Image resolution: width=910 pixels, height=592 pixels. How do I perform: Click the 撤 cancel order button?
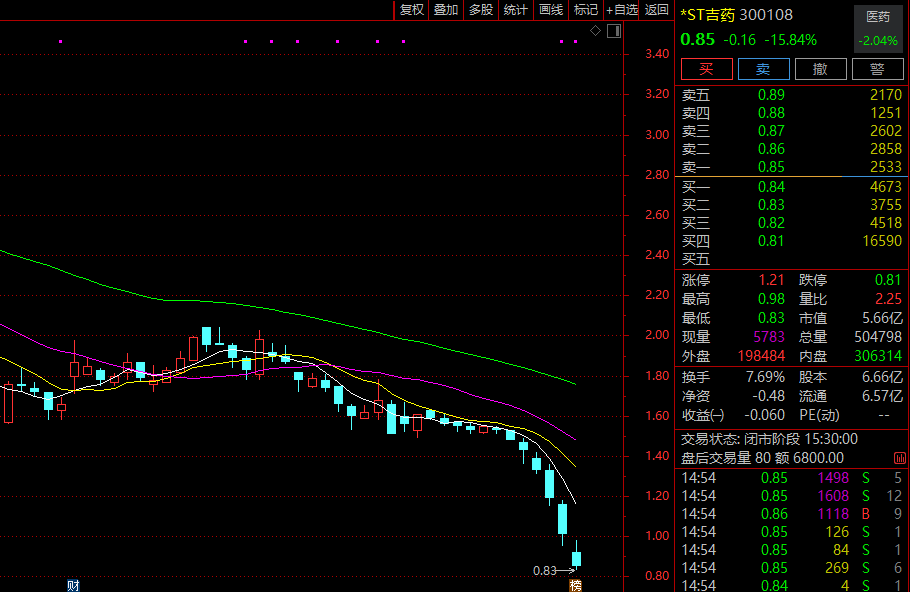tap(820, 69)
